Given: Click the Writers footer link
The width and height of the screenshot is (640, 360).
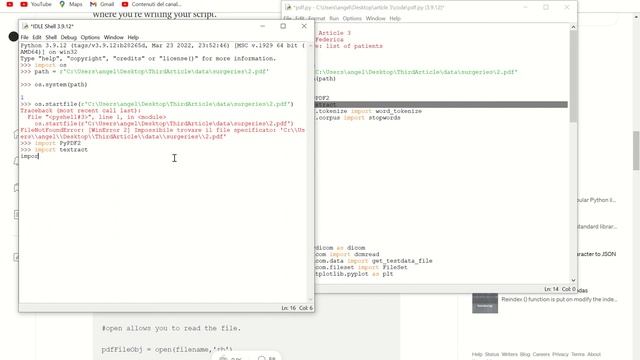Looking at the screenshot, I should 509,354.
